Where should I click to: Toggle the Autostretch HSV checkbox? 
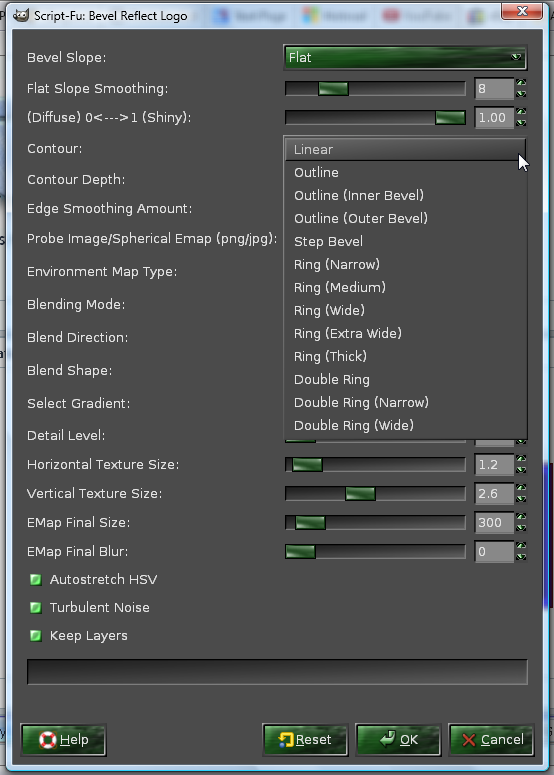(36, 579)
